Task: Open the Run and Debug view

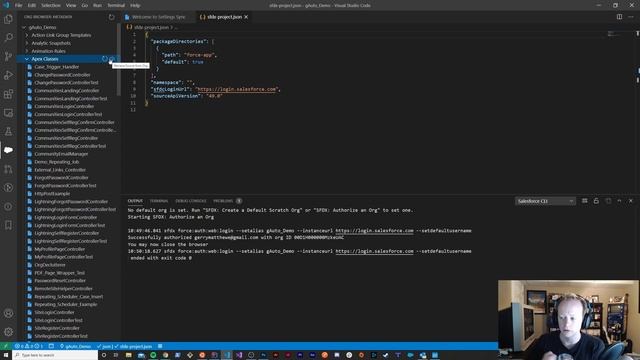Action: click(x=8, y=75)
